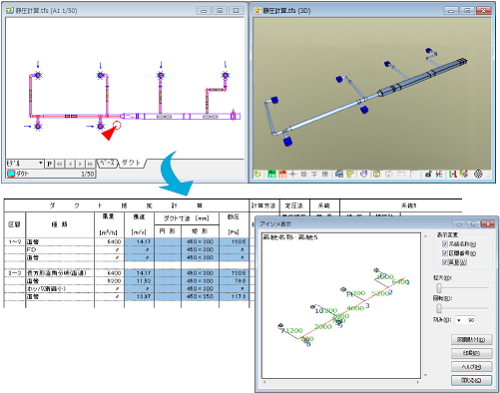The image size is (500, 393).
Task: Toggle the 系統名称 checkbox in isometric dialog
Action: 445,244
